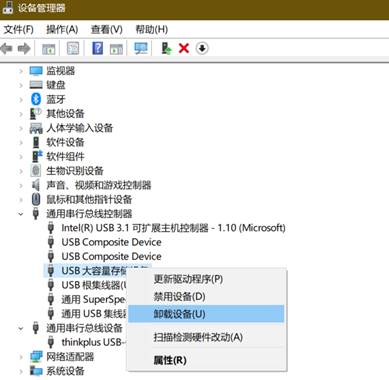Screen dimensions: 389x380
Task: Click update driver toolbar icon
Action: [x=166, y=49]
